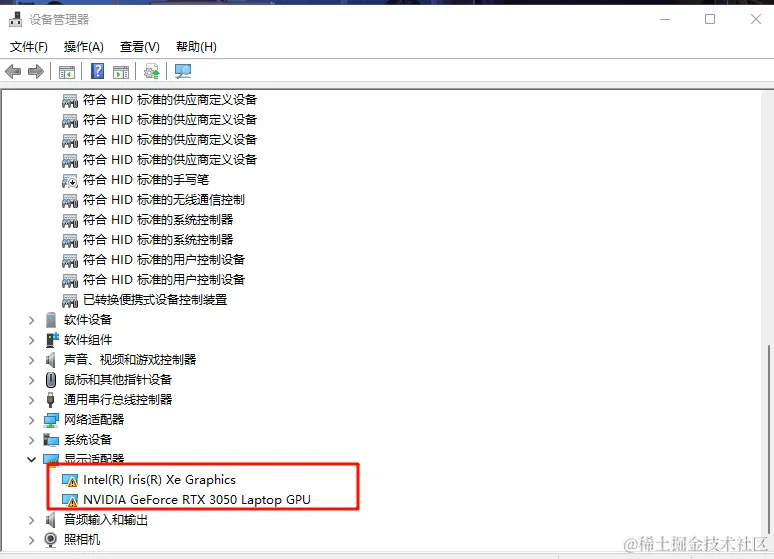The image size is (774, 559).
Task: Expand the 照相机 category
Action: click(x=32, y=540)
